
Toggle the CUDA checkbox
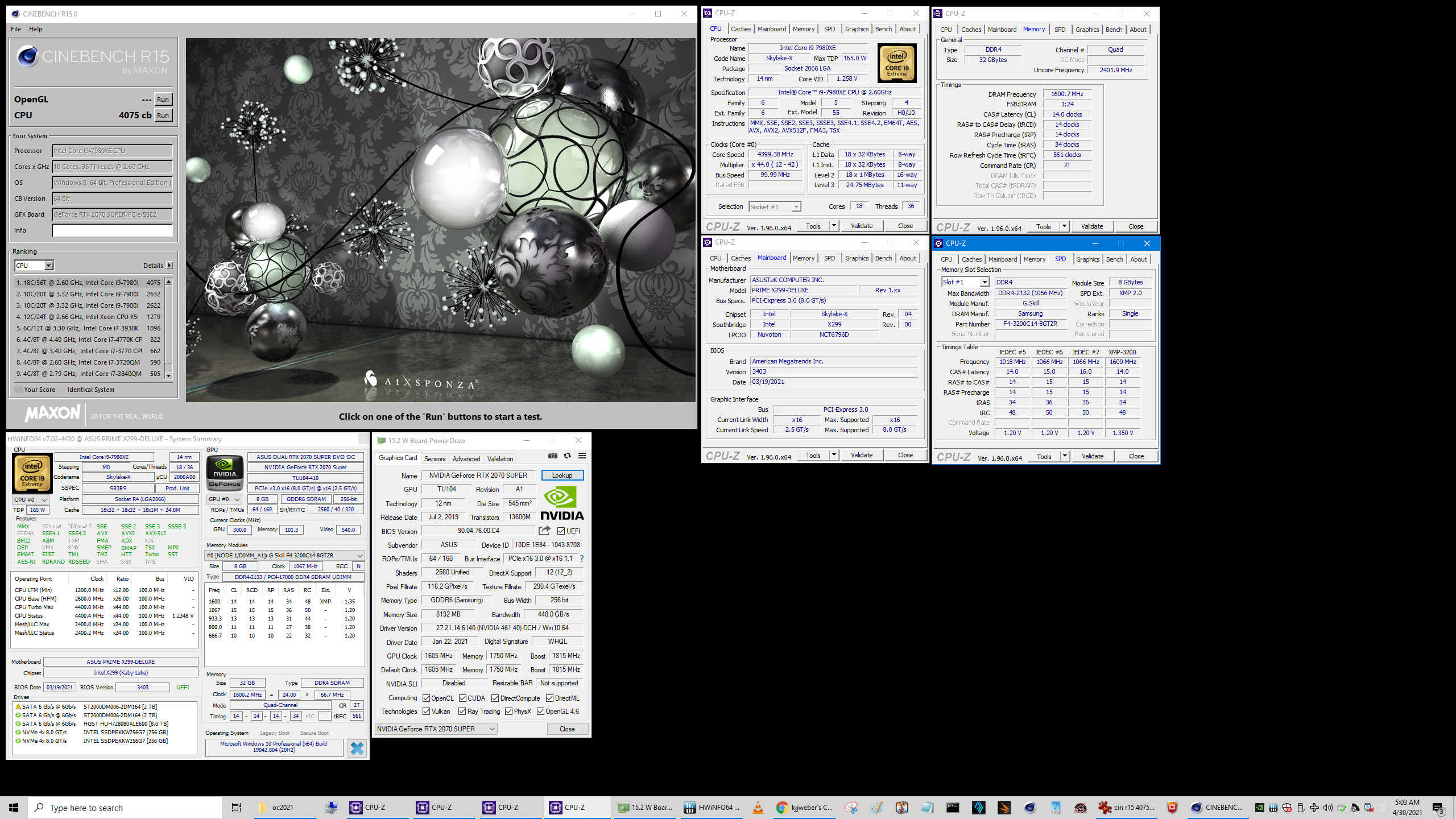point(463,698)
